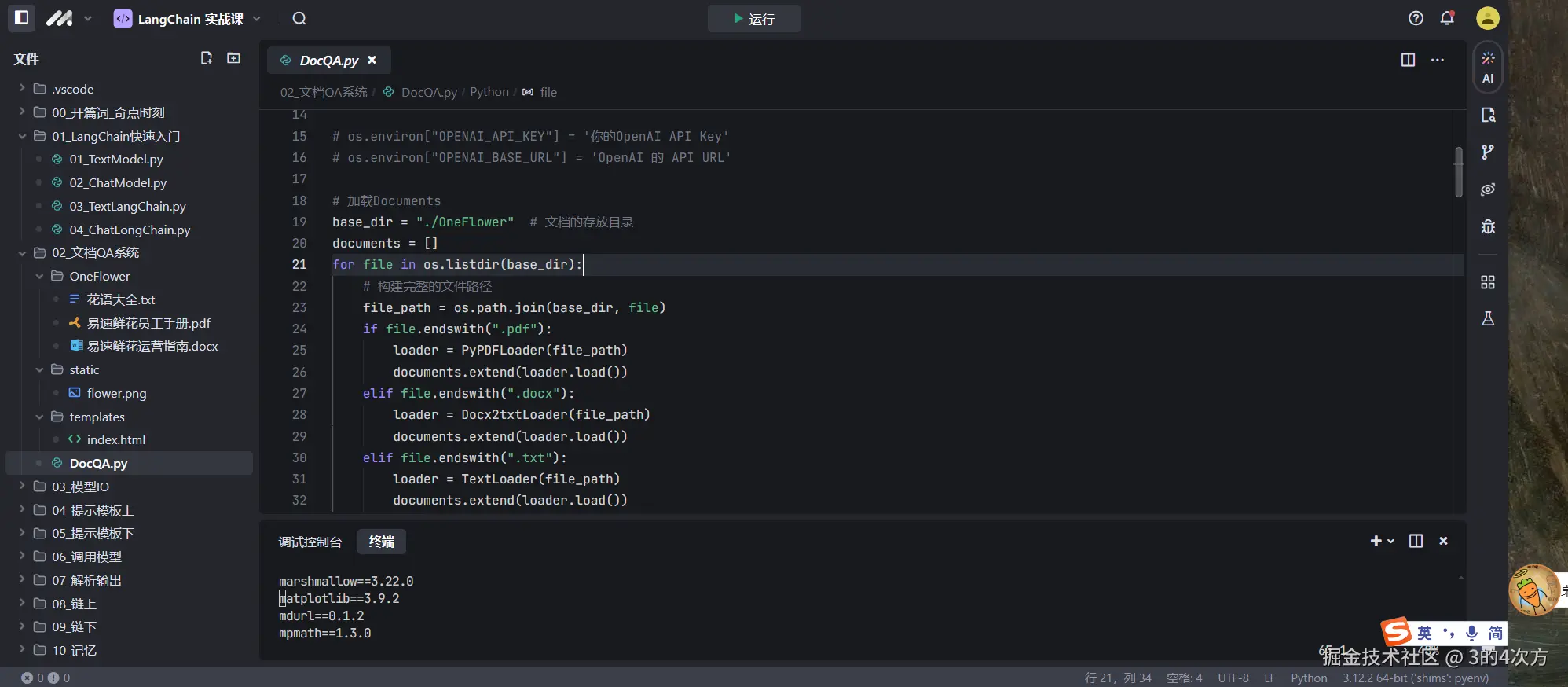Click the editor vertical scrollbar
The height and width of the screenshot is (687, 1568).
[x=1458, y=171]
